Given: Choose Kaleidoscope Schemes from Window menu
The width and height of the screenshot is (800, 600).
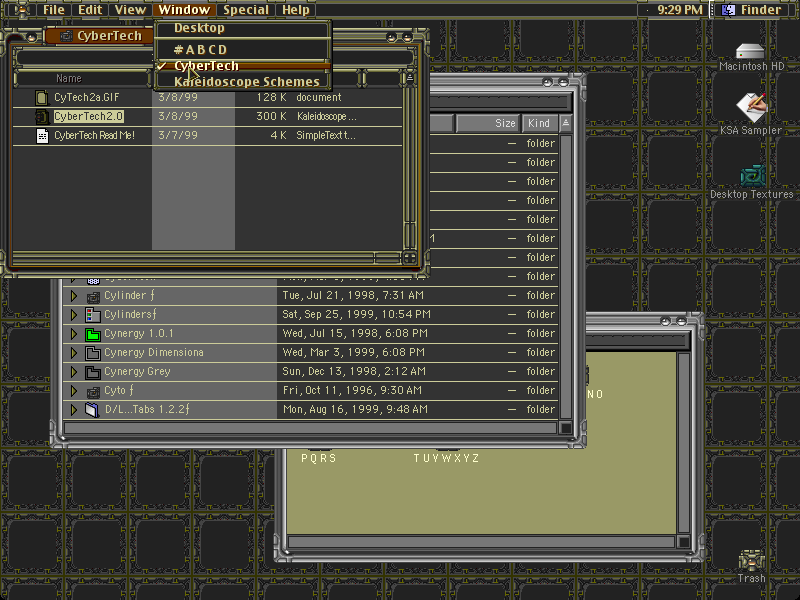Looking at the screenshot, I should pos(243,82).
